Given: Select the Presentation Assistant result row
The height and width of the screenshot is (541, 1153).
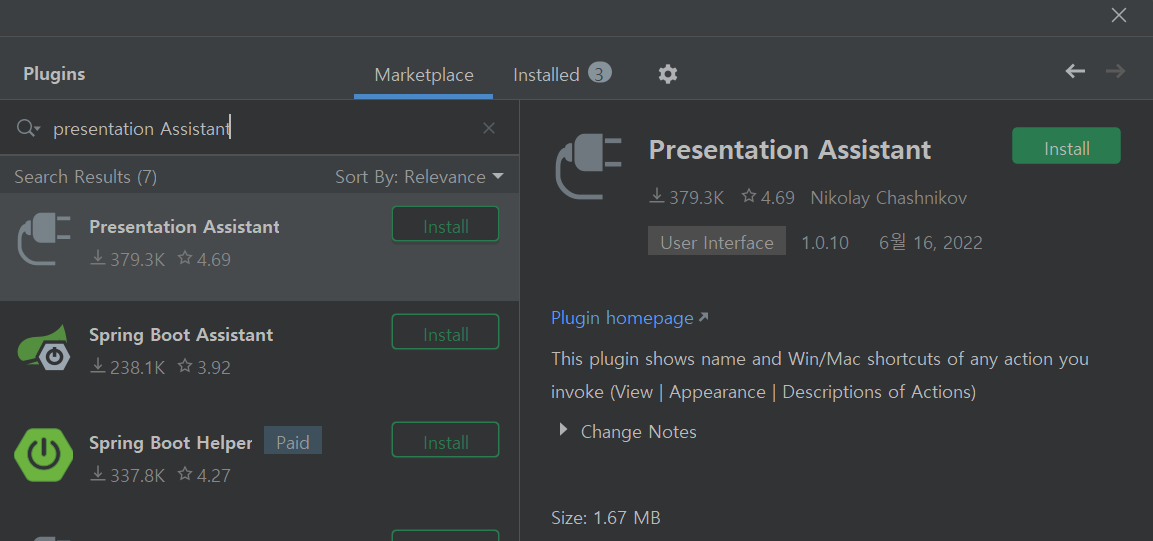Looking at the screenshot, I should [x=260, y=246].
